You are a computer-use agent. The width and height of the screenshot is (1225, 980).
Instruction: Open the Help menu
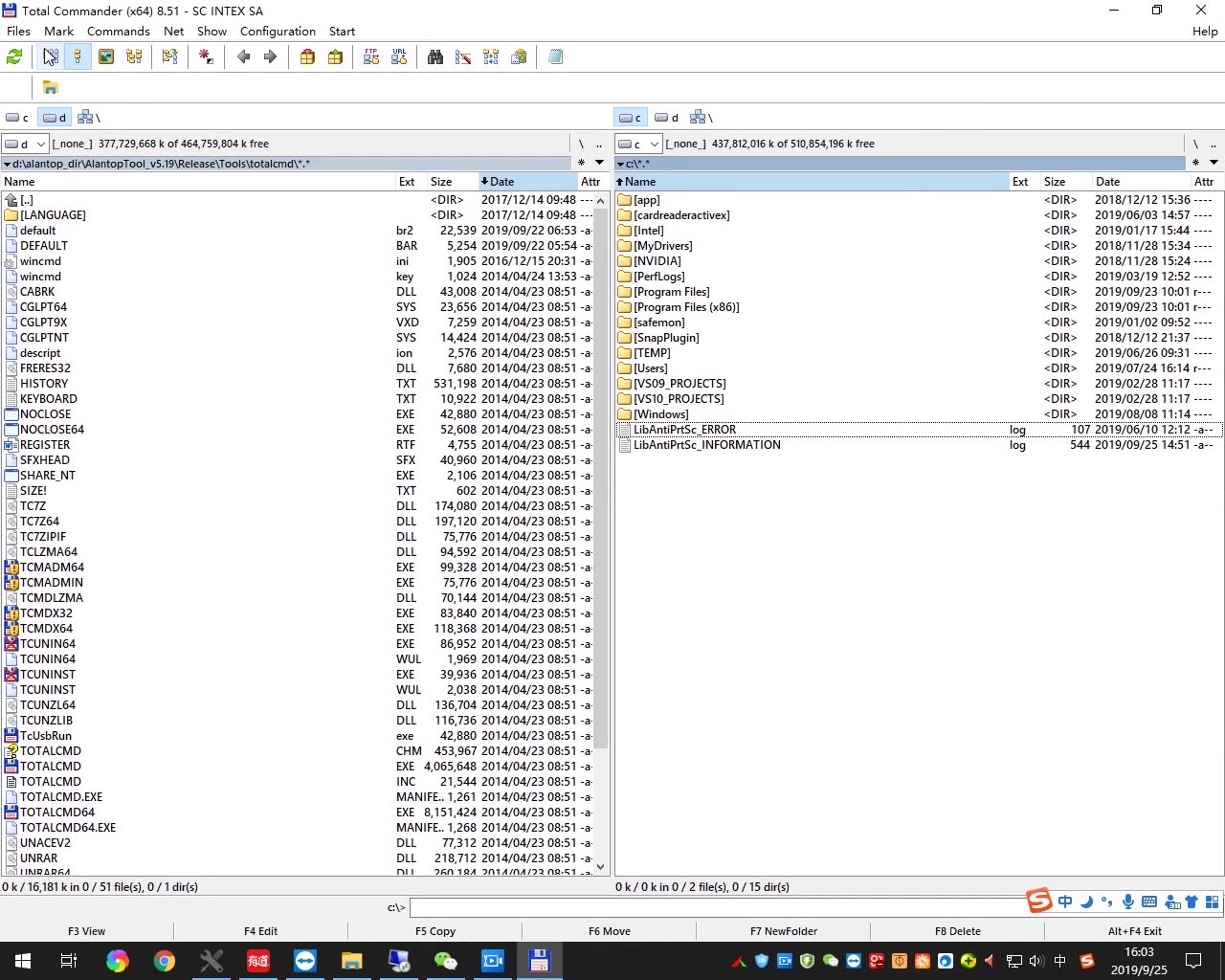click(1205, 31)
